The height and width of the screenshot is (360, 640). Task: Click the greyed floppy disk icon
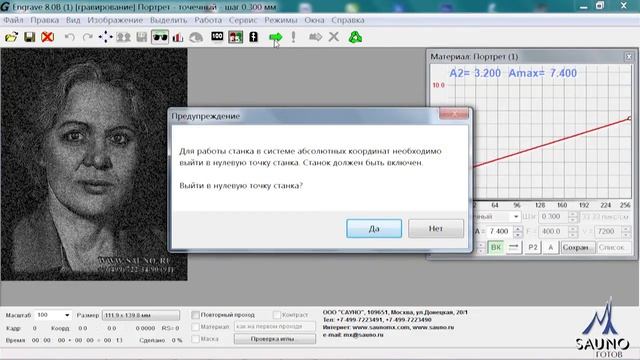coord(141,37)
